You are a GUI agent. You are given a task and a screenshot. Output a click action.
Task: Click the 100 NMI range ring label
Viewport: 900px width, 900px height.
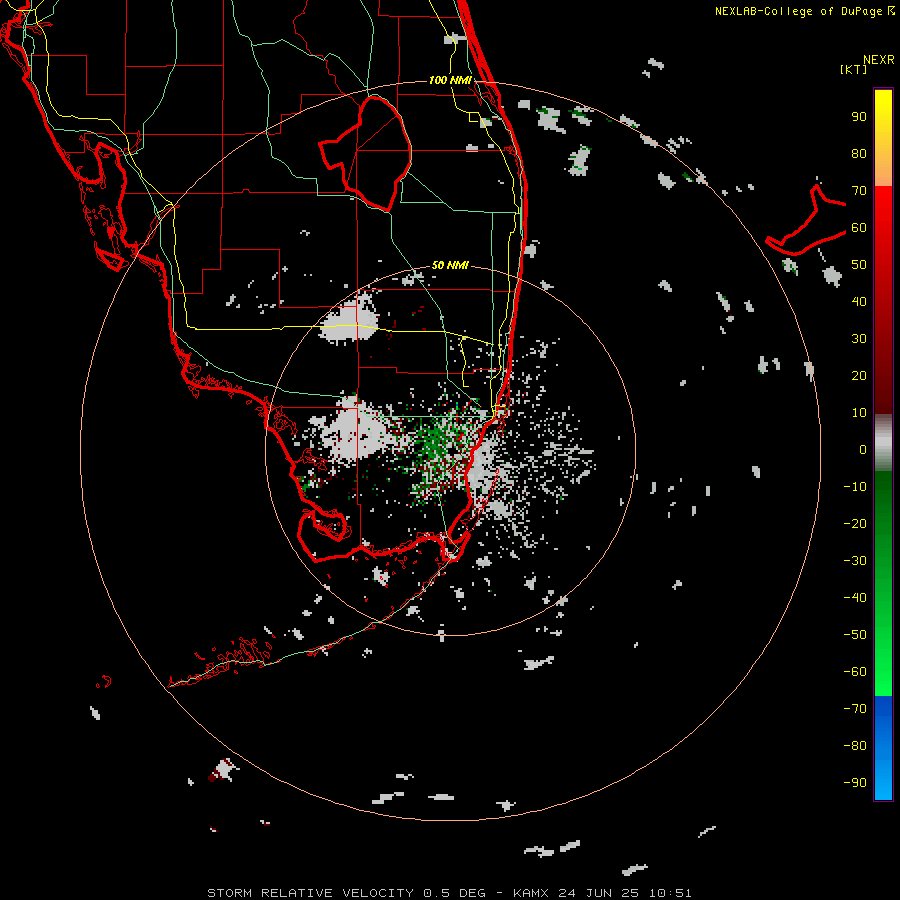[x=450, y=80]
